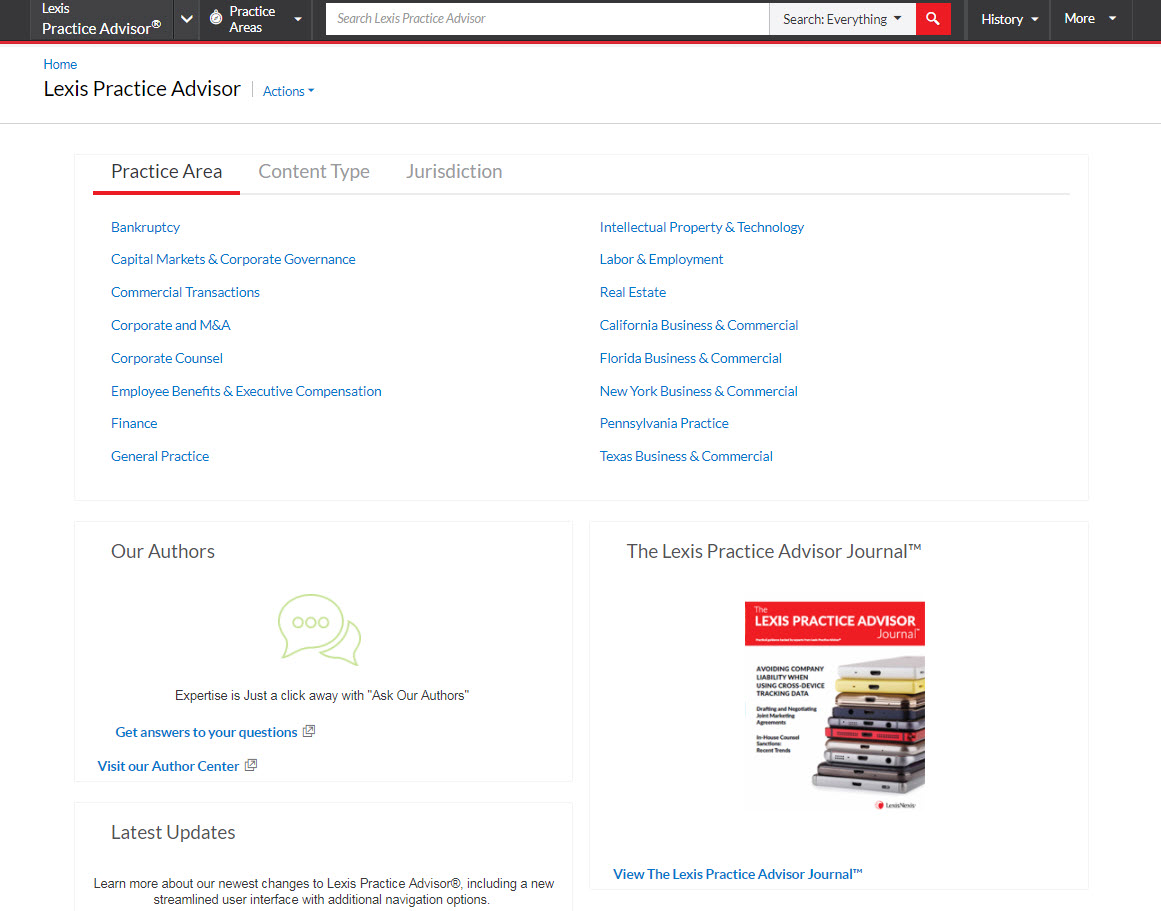Click external link icon beside Author Center
This screenshot has width=1161, height=911.
tap(251, 765)
